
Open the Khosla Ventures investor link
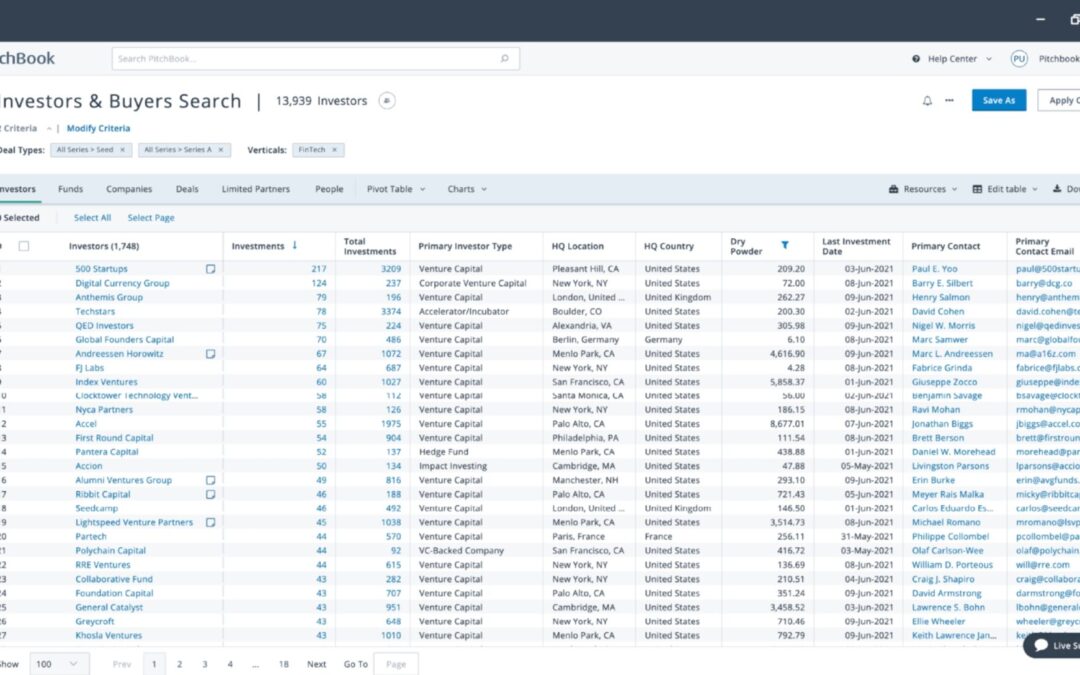click(108, 636)
